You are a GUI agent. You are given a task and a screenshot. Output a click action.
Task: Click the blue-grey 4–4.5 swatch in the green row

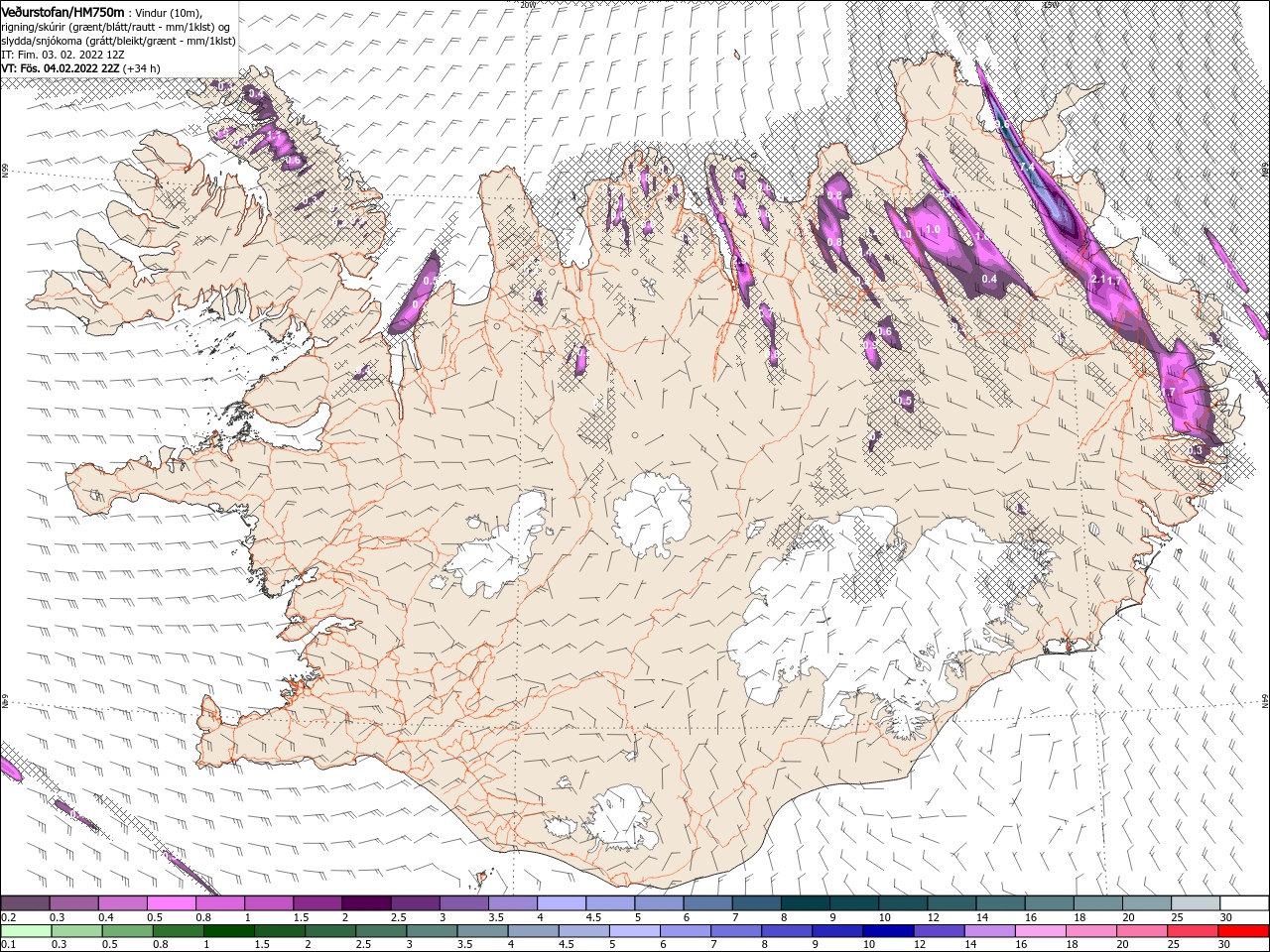pos(533,931)
